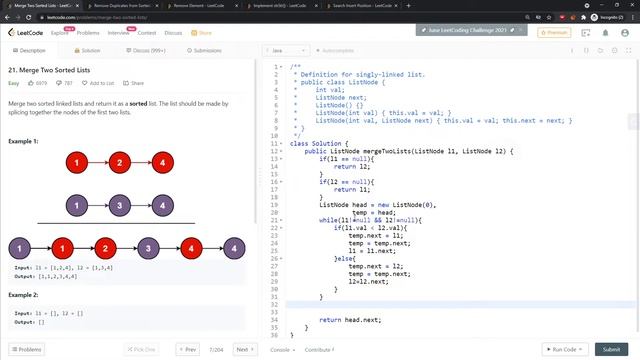Click the side feedback tab at right edge

633,122
